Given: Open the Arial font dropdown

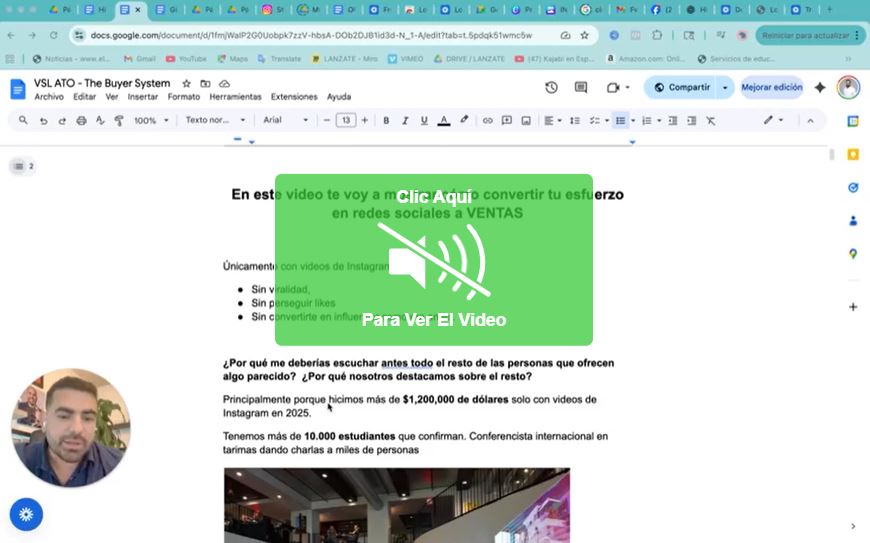Looking at the screenshot, I should click(x=286, y=120).
